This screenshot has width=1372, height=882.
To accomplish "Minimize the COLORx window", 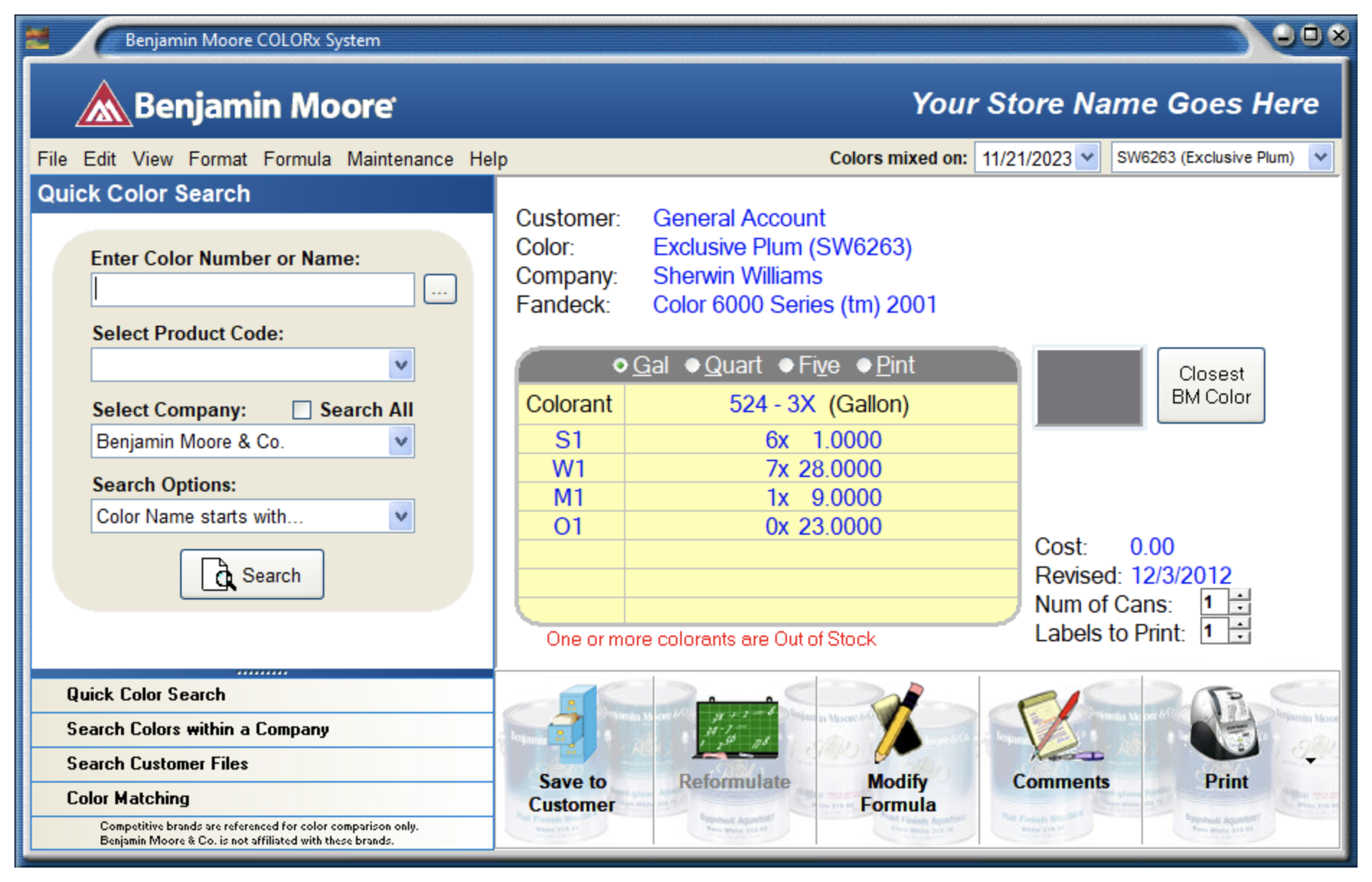I will (1283, 35).
